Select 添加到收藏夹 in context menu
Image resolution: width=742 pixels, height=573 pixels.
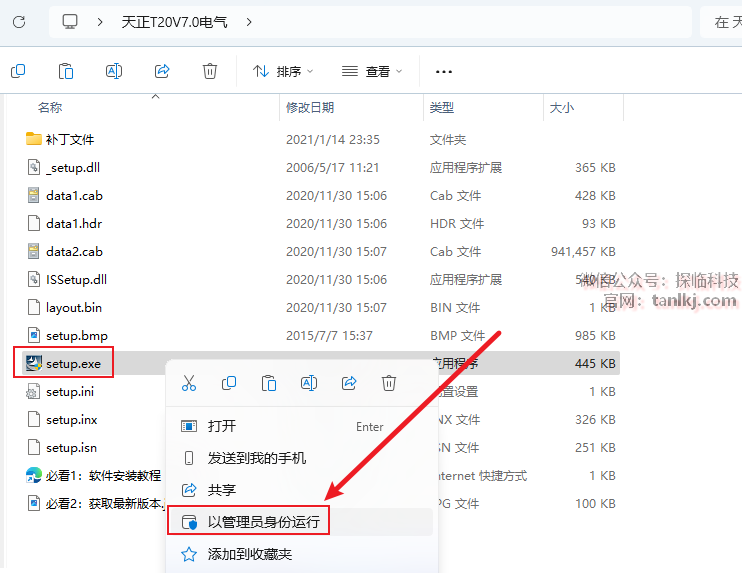[250, 553]
